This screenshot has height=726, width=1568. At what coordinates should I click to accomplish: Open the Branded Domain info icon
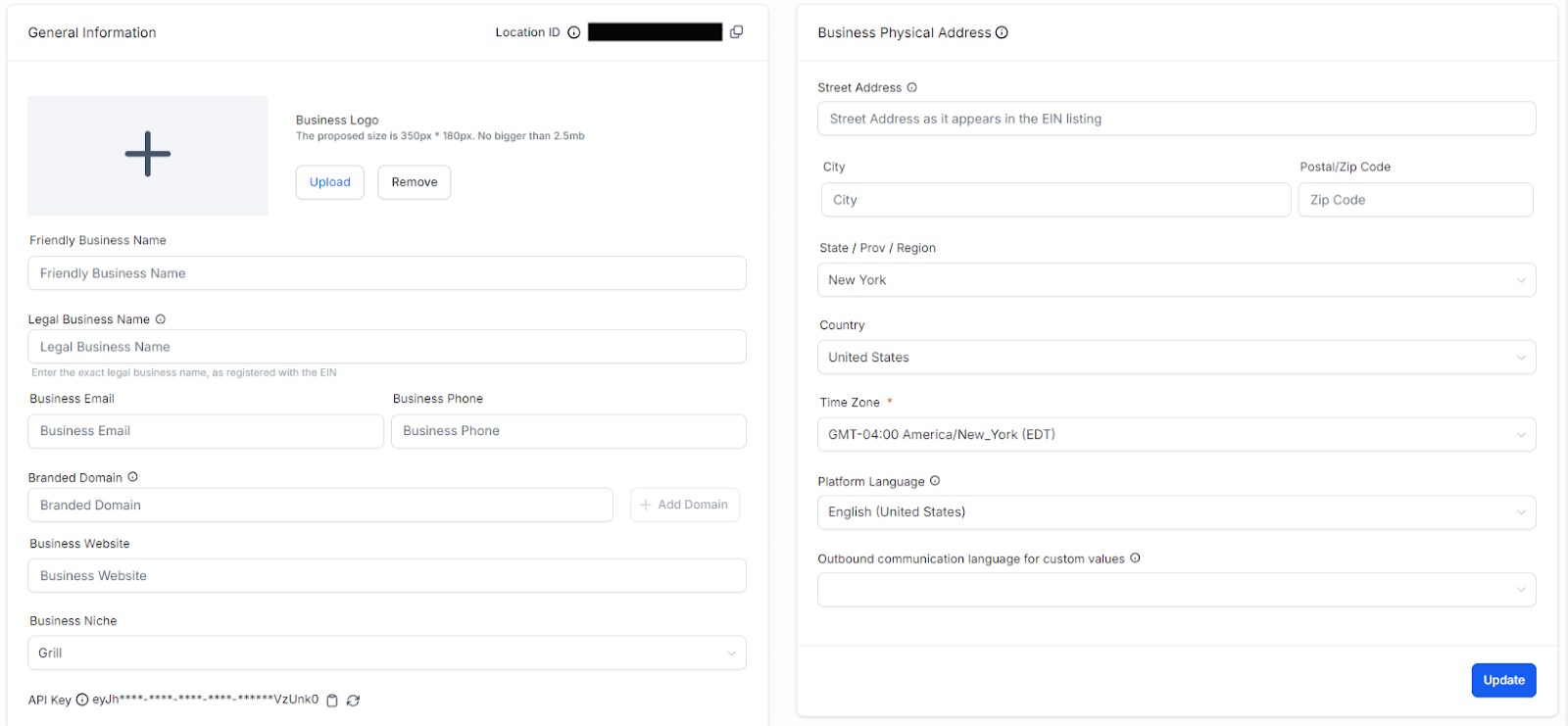132,477
